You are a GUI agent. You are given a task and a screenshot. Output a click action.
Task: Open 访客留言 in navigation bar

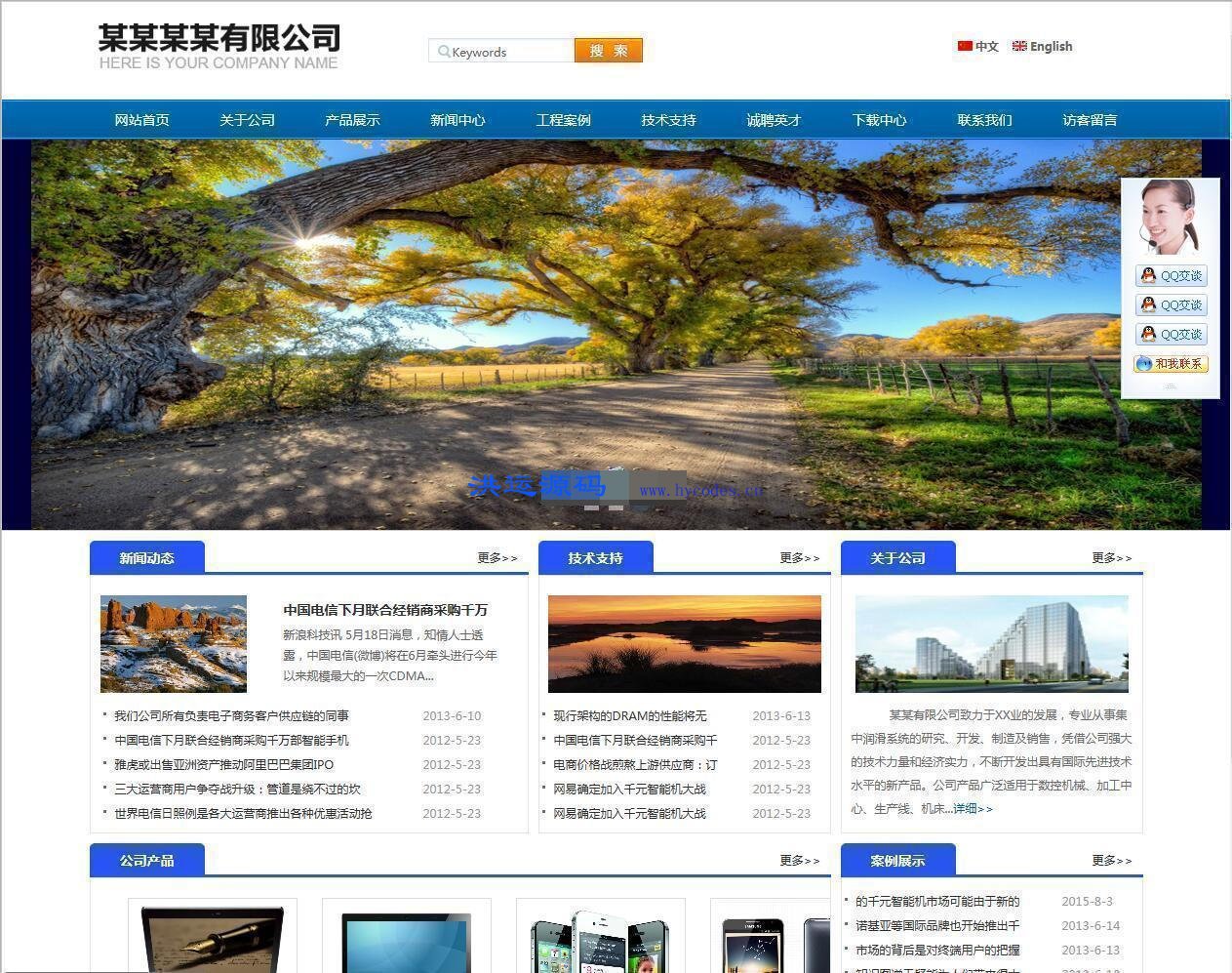point(1091,120)
